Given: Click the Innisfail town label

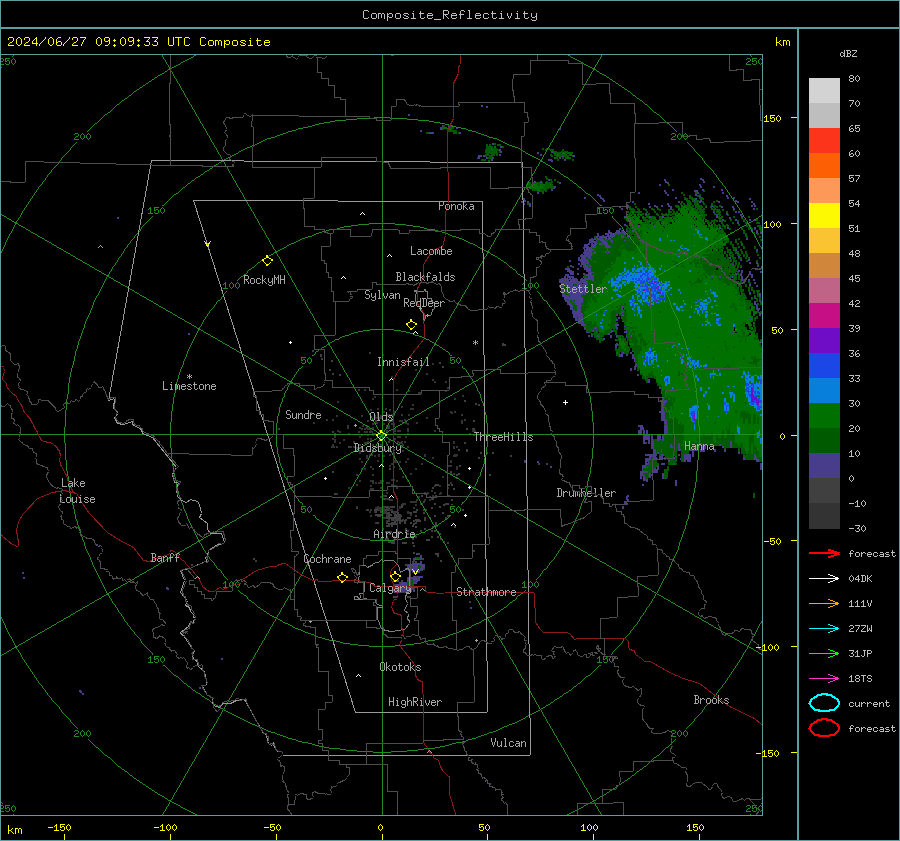Looking at the screenshot, I should tap(403, 362).
